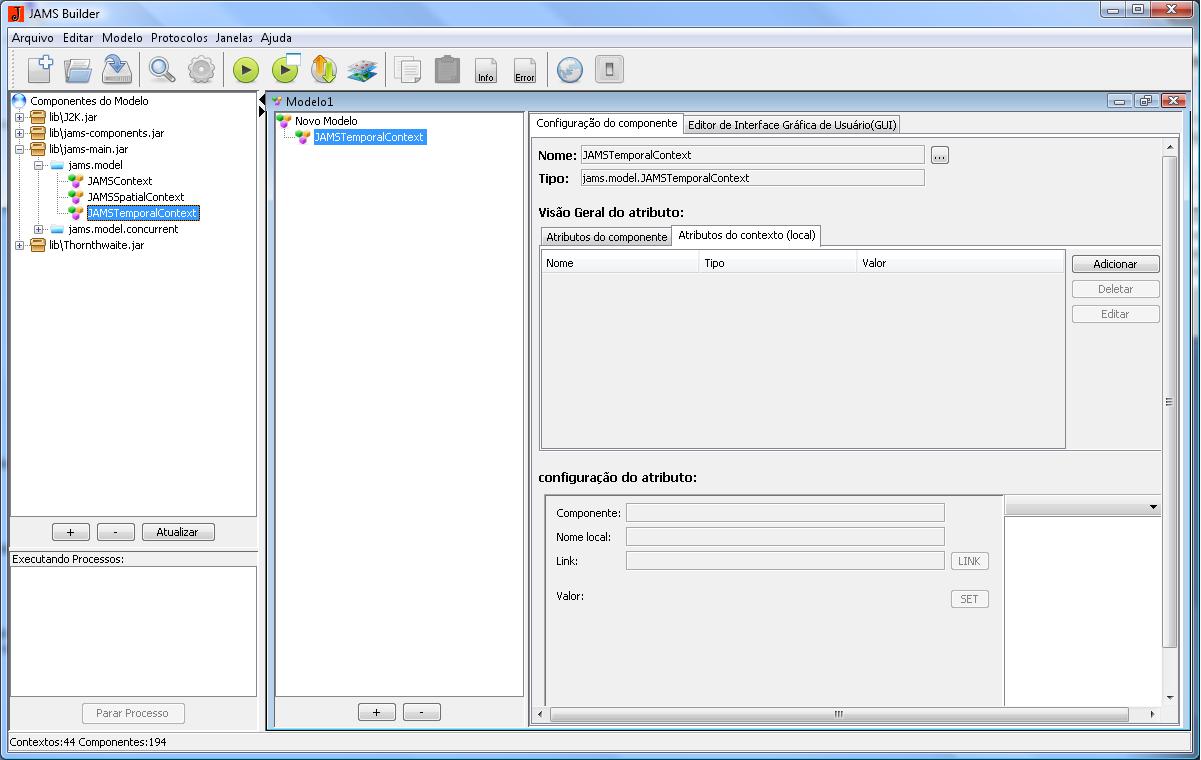Collapse the lib\jams-main.jar tree node
This screenshot has height=760, width=1201.
20,149
